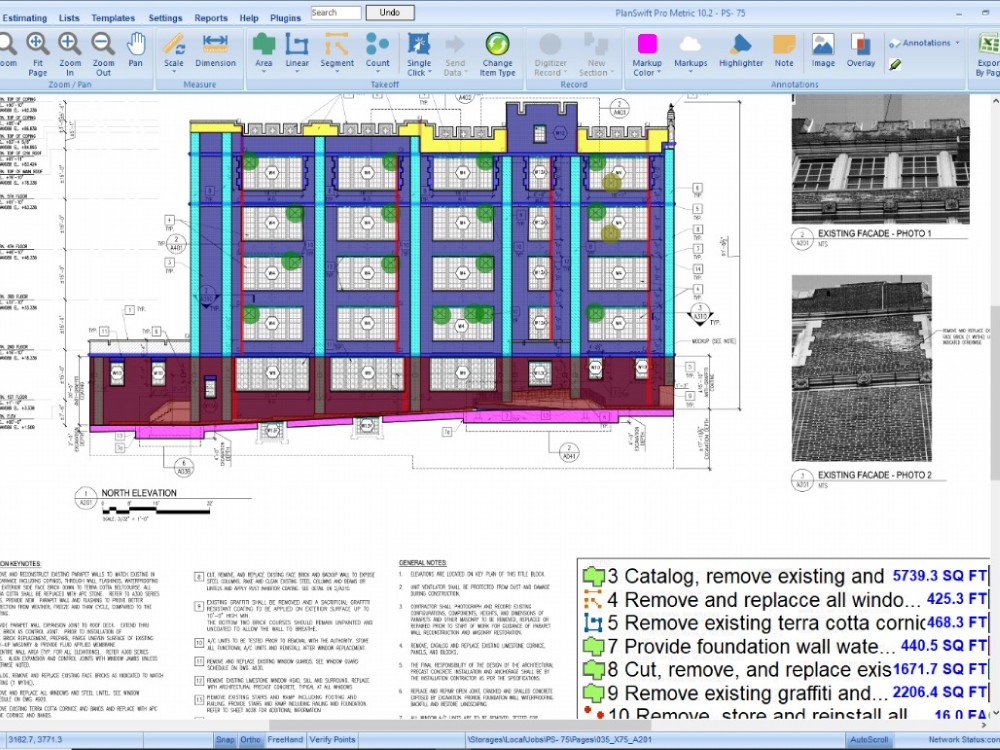1000x750 pixels.
Task: Start a Count takeoff
Action: (x=378, y=50)
